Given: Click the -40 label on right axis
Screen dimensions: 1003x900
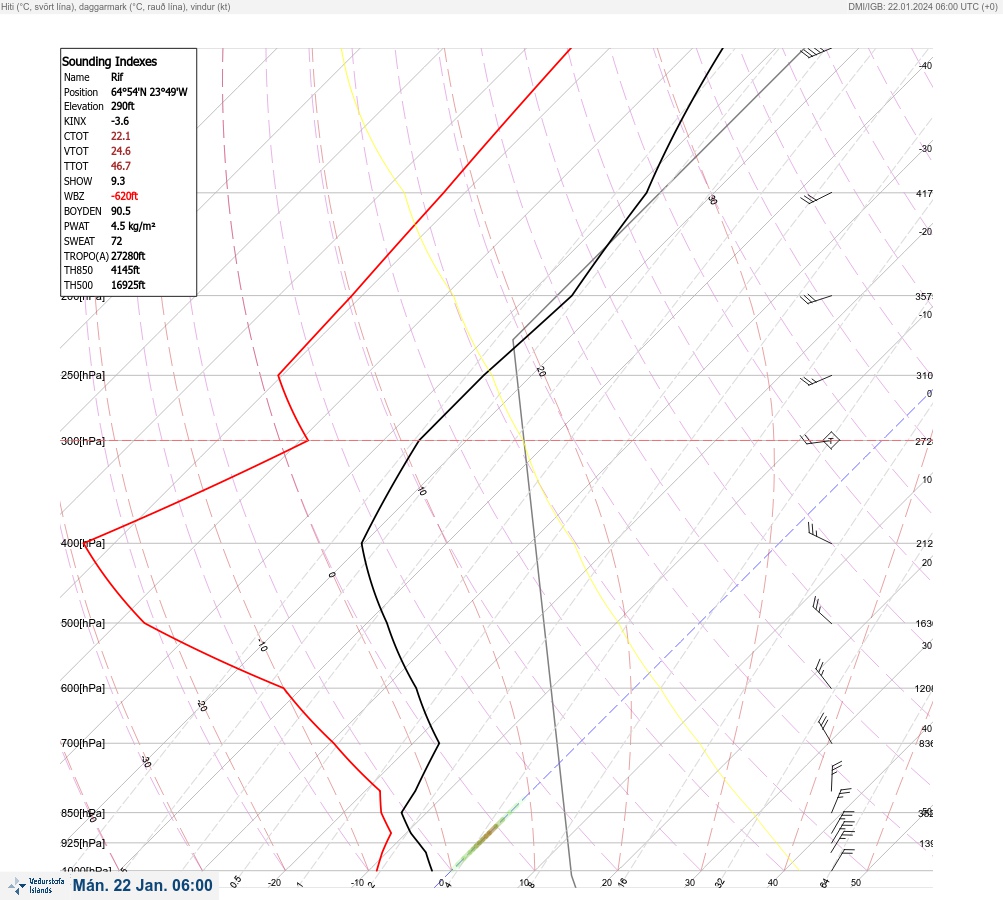Looking at the screenshot, I should 925,65.
